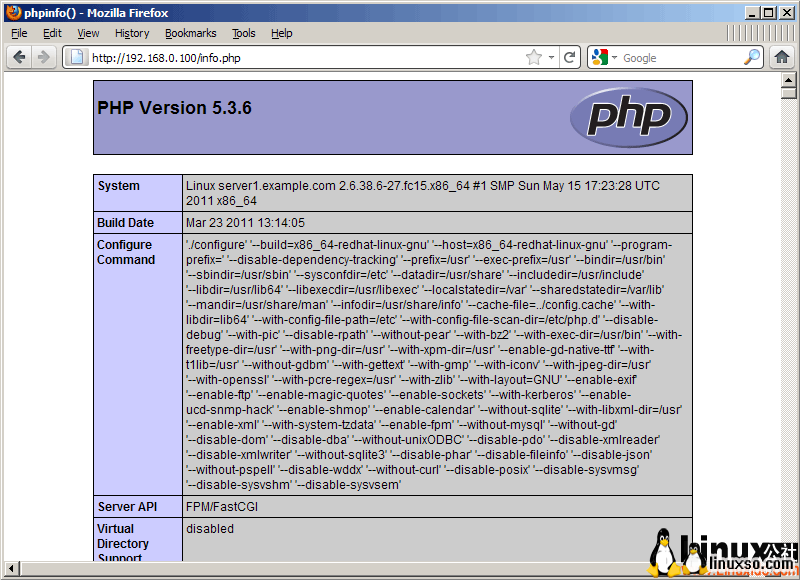Click inside the Google search box
Screen dimensions: 800x580
coord(680,58)
